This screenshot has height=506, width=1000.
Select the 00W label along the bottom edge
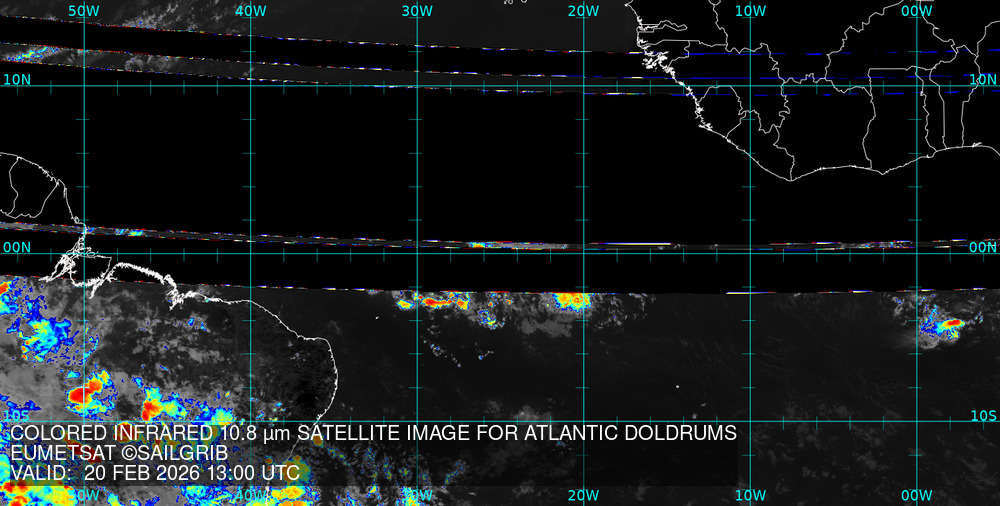point(916,495)
